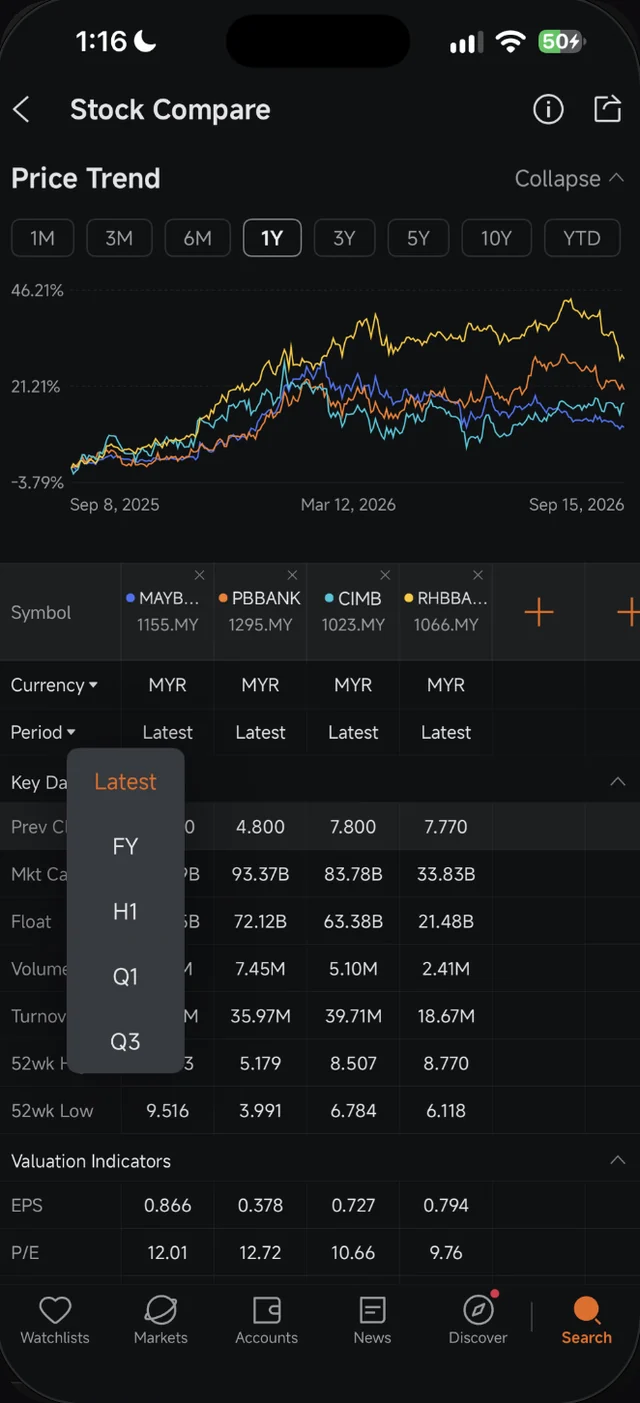Tap the share icon
This screenshot has height=1403, width=640.
[x=607, y=109]
